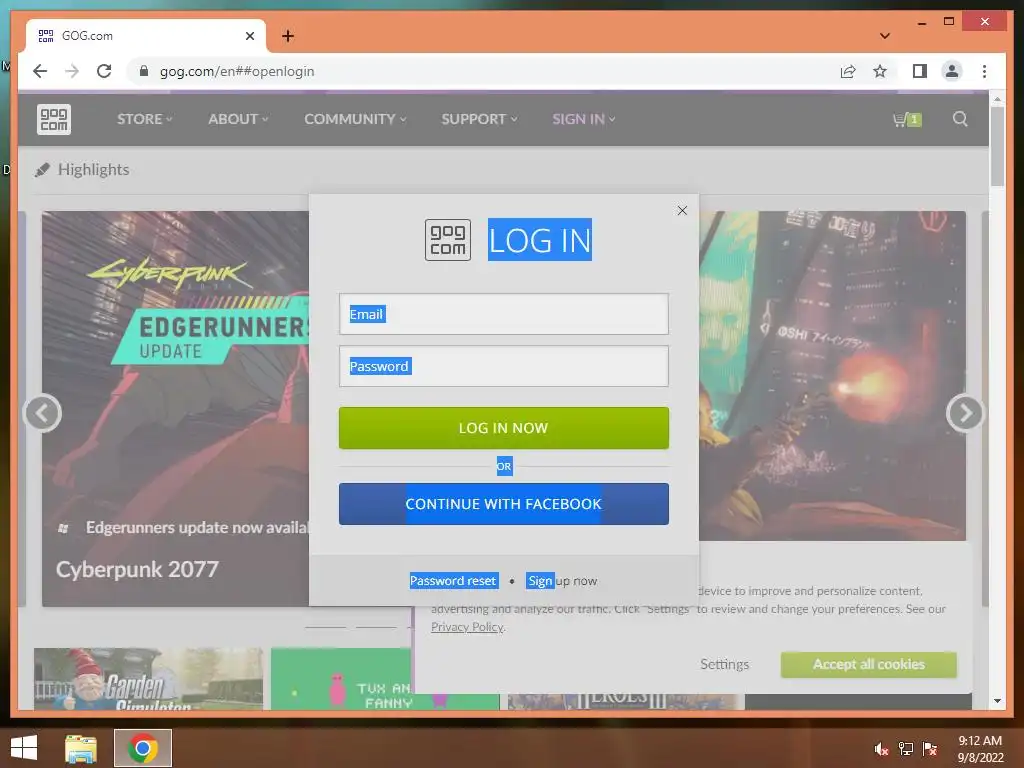Expand the SIGN IN menu

pos(583,119)
